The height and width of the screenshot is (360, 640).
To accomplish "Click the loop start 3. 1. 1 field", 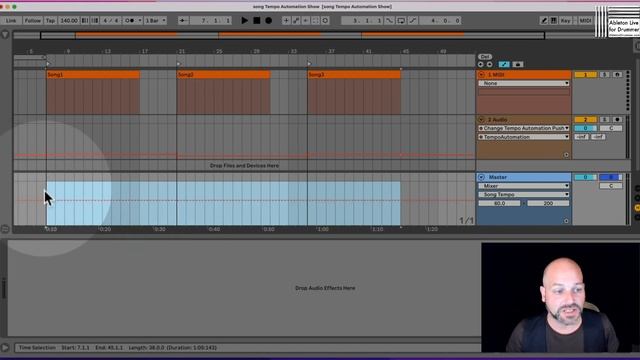I will click(x=362, y=20).
